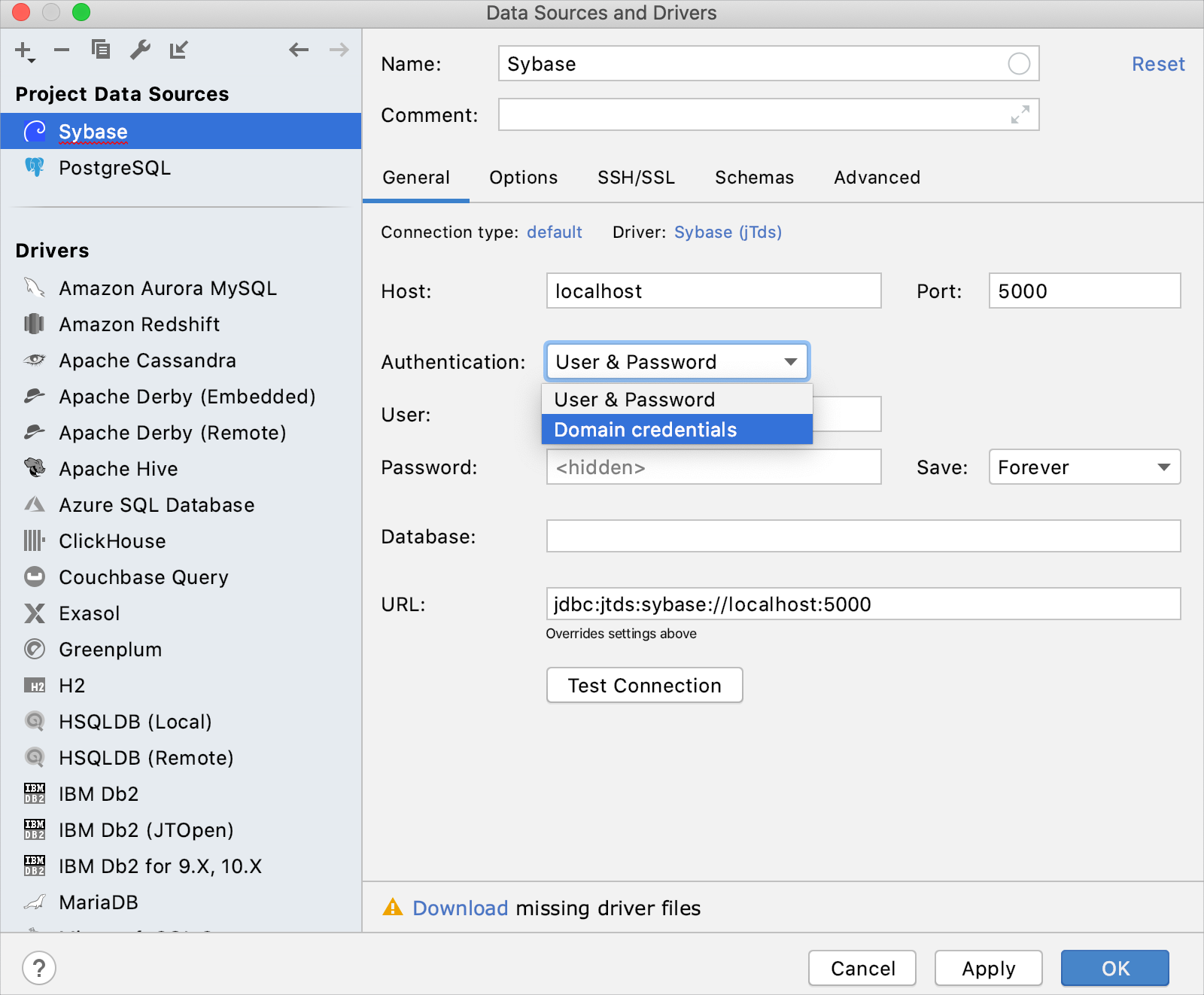Open the Authentication dropdown
Screen dimensions: 1204x995
coord(677,362)
